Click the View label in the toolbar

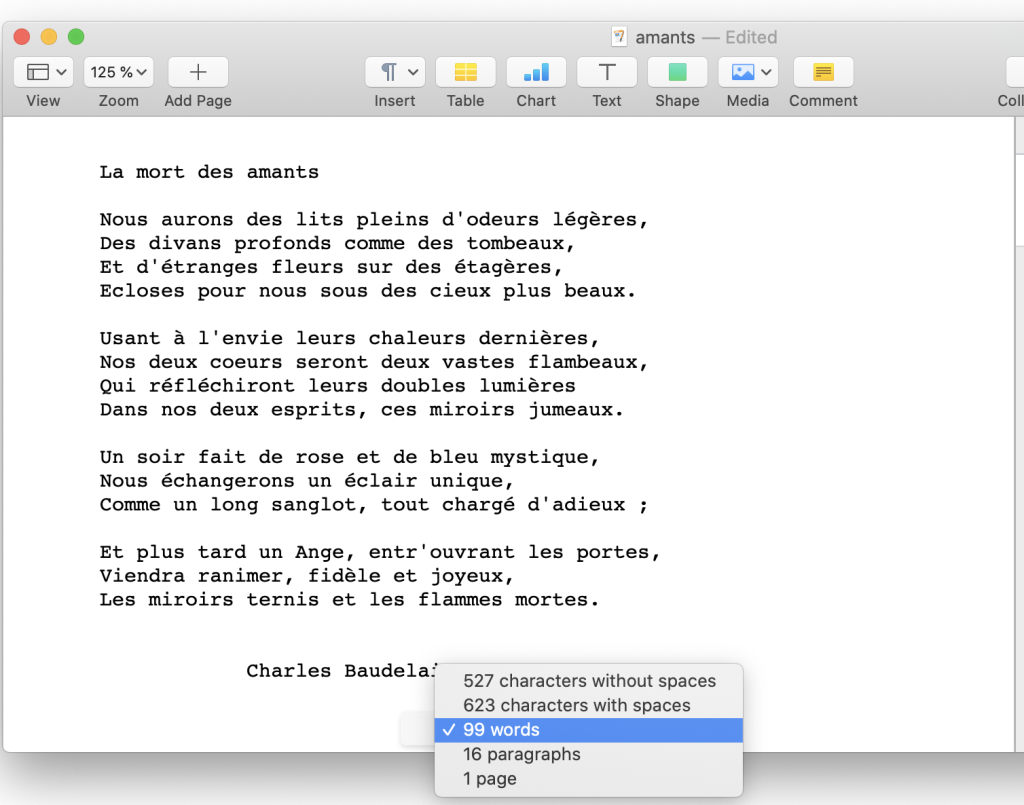click(43, 101)
